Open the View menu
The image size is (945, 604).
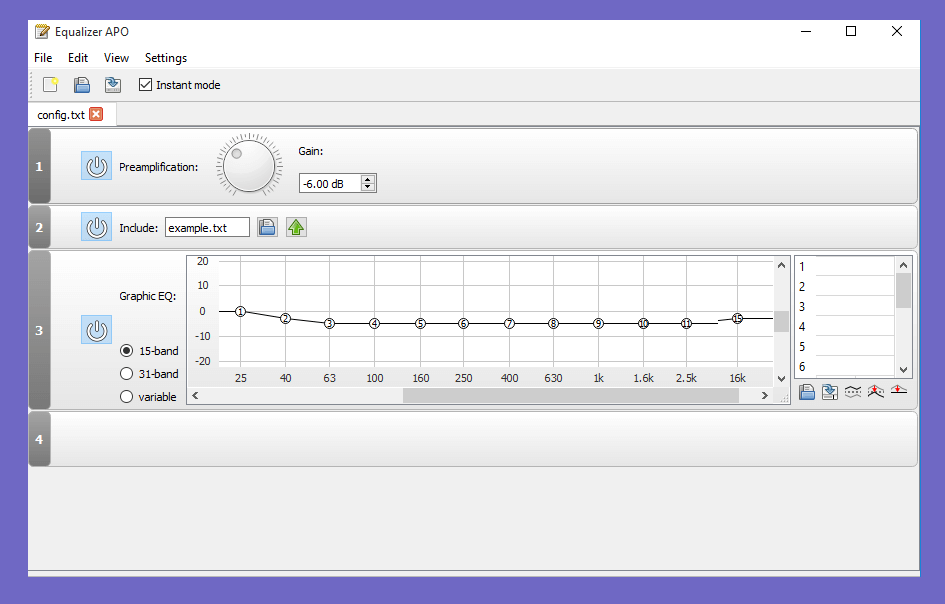116,58
